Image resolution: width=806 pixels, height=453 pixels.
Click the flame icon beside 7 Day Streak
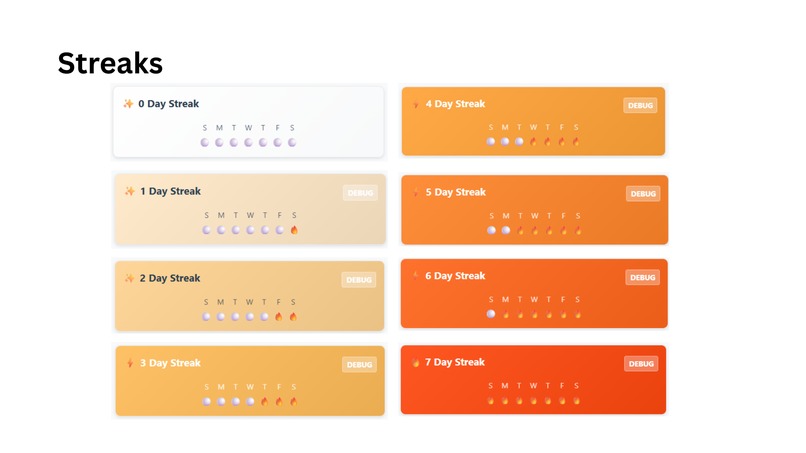[x=415, y=362]
